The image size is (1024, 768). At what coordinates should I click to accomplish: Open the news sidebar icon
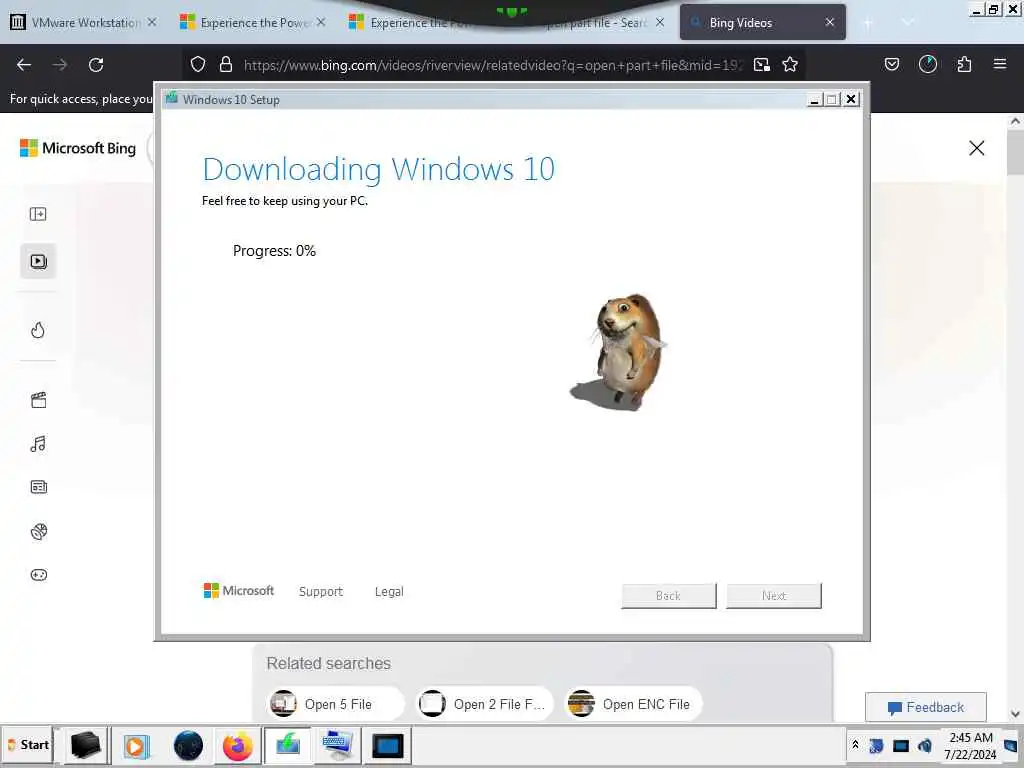tap(39, 487)
